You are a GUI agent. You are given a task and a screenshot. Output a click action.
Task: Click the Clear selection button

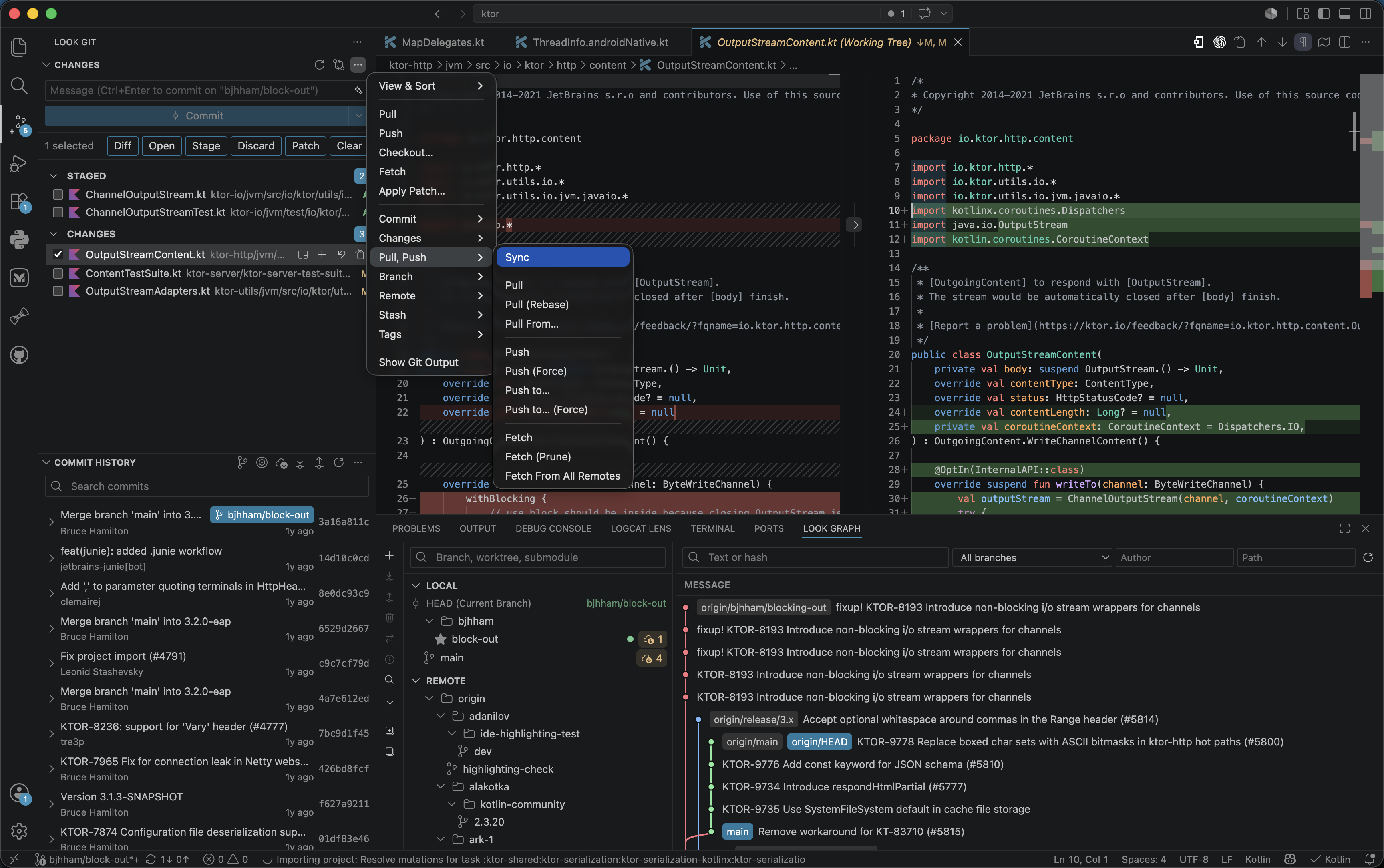[349, 146]
